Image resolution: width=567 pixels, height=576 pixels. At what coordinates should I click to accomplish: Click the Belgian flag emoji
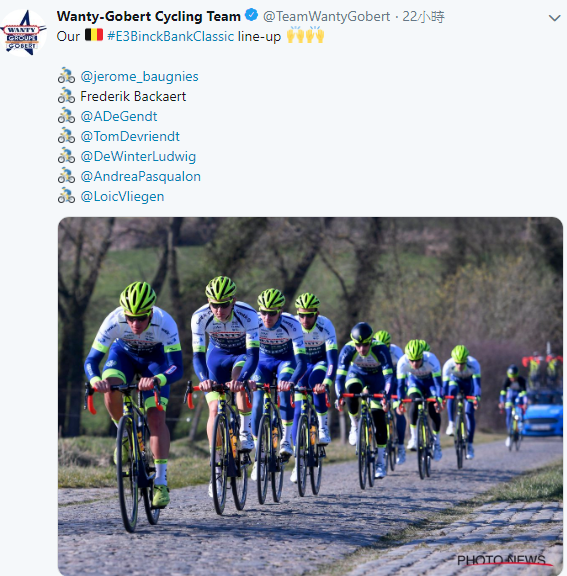pyautogui.click(x=94, y=35)
